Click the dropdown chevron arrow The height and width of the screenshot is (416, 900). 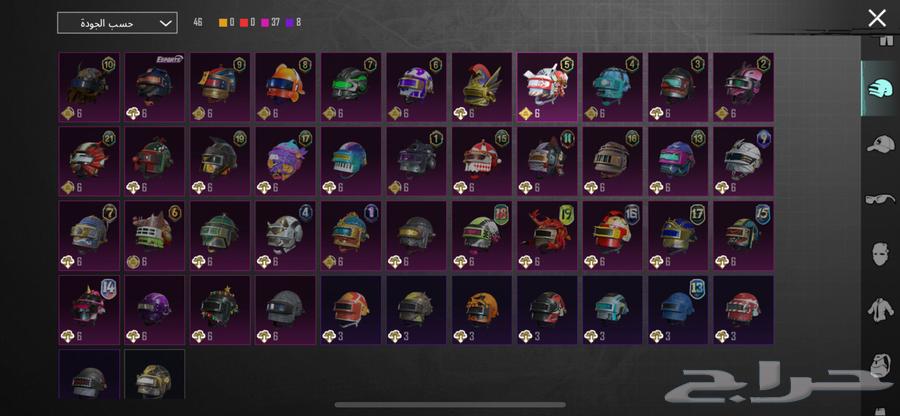point(165,23)
